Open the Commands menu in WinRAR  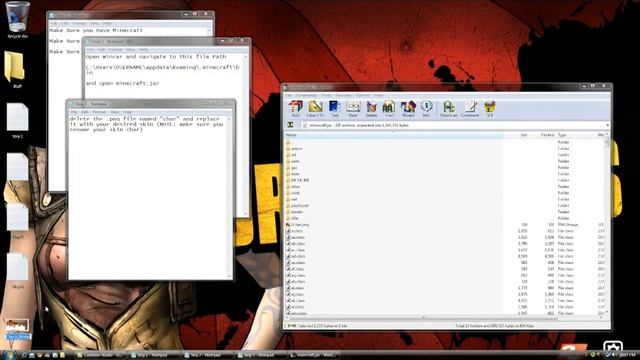click(306, 96)
